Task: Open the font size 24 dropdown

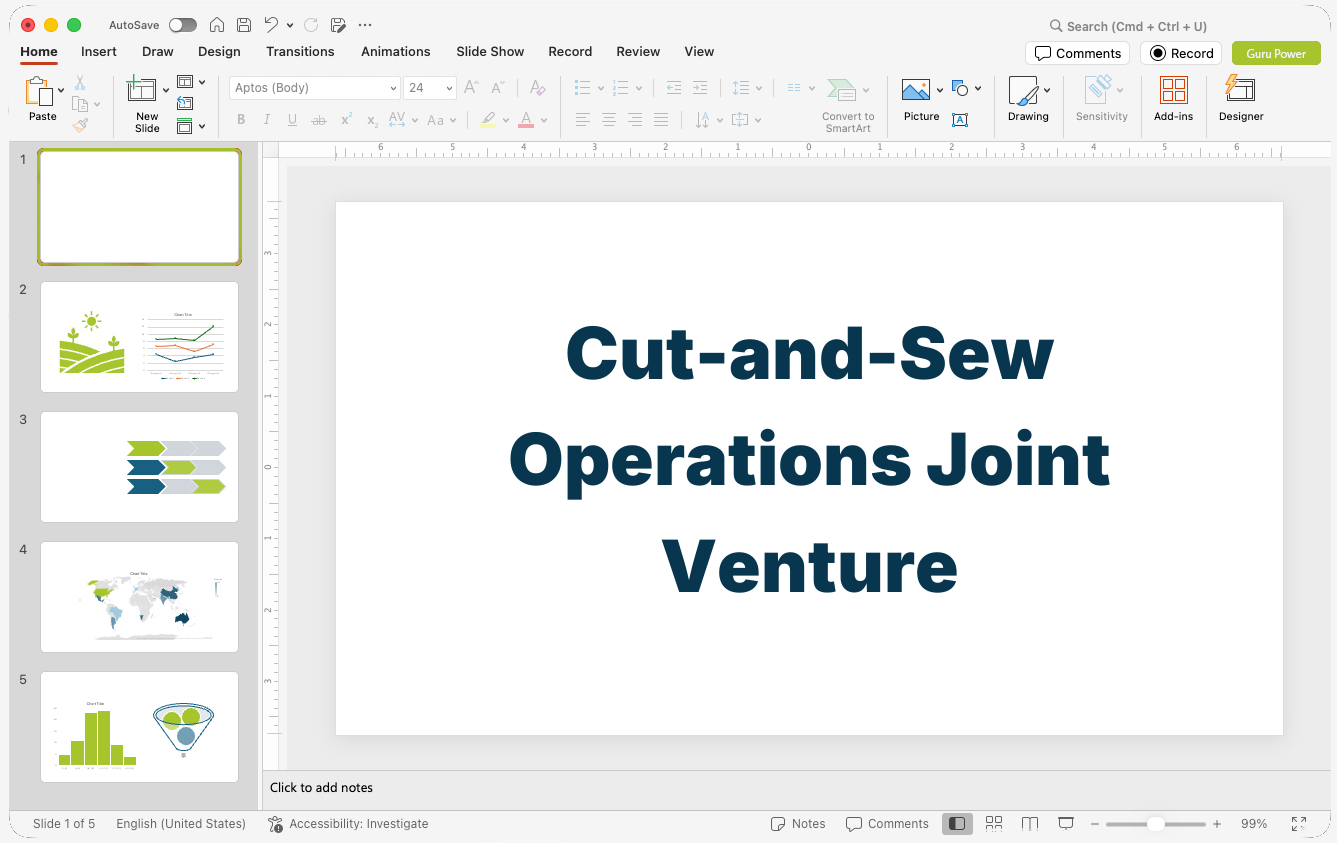Action: (449, 88)
